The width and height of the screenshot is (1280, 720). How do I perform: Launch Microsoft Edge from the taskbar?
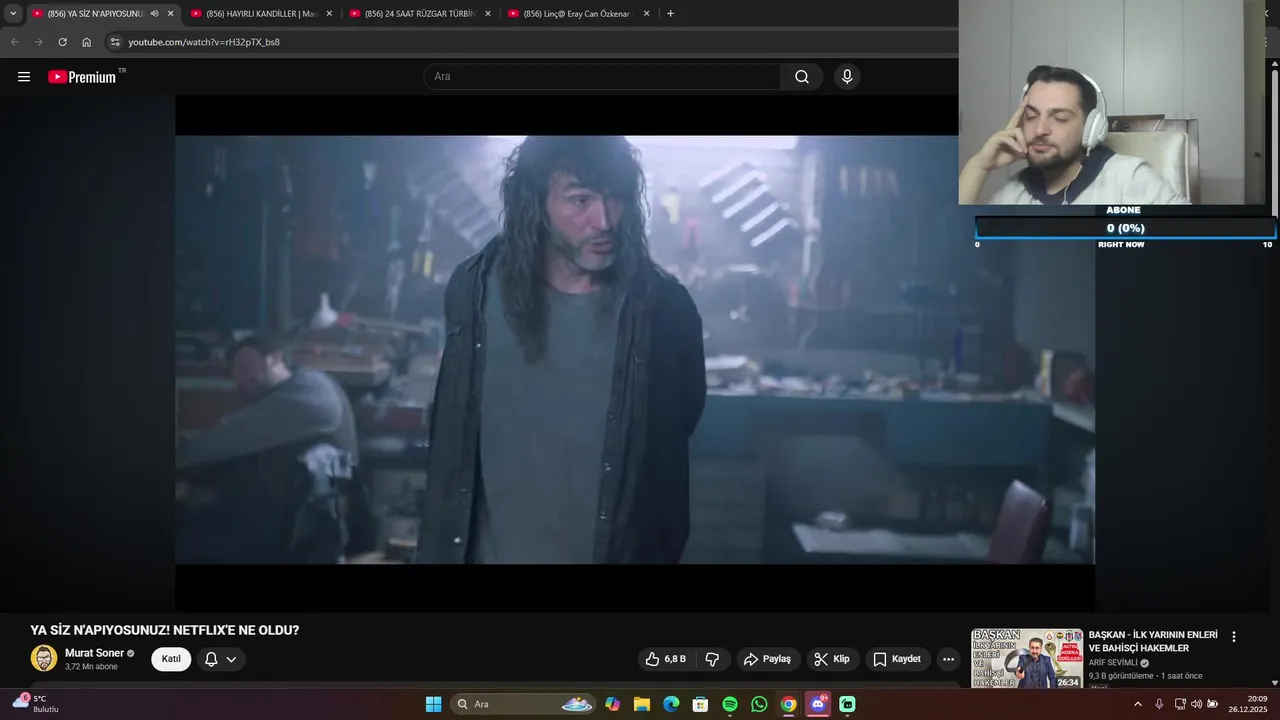pos(671,704)
